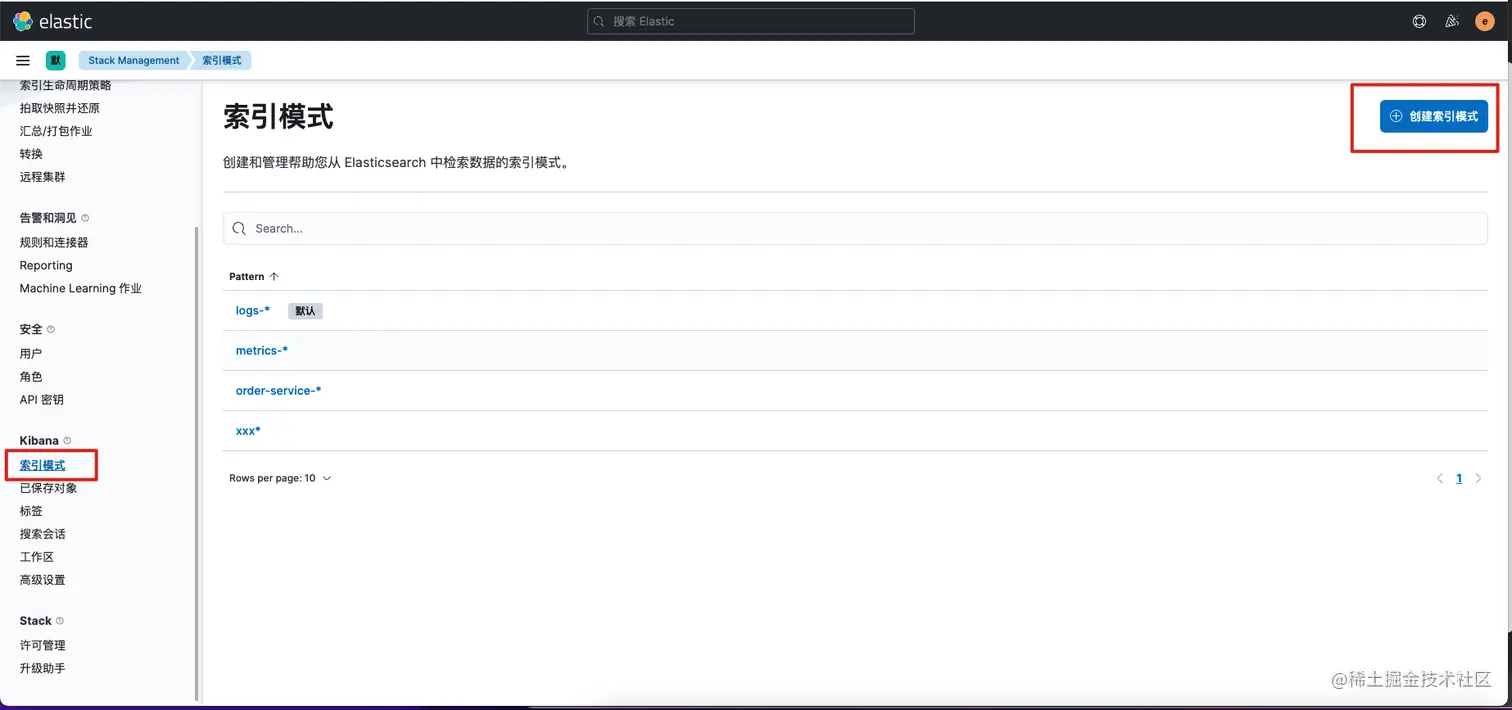Open API 密钥 in sidebar
Image resolution: width=1512 pixels, height=710 pixels.
click(41, 400)
